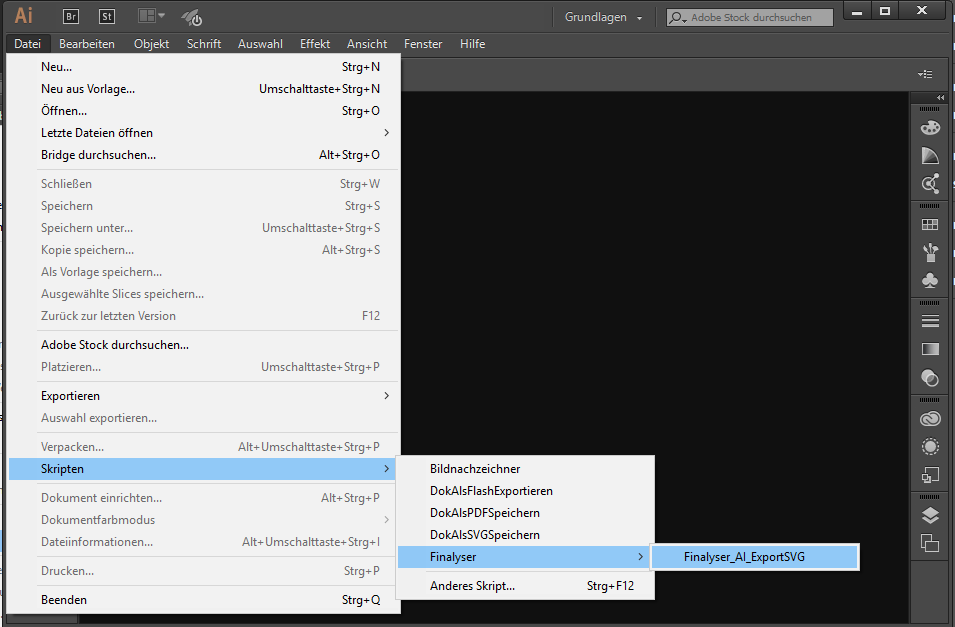Expand the collapsed panel dock arrows

[x=941, y=97]
